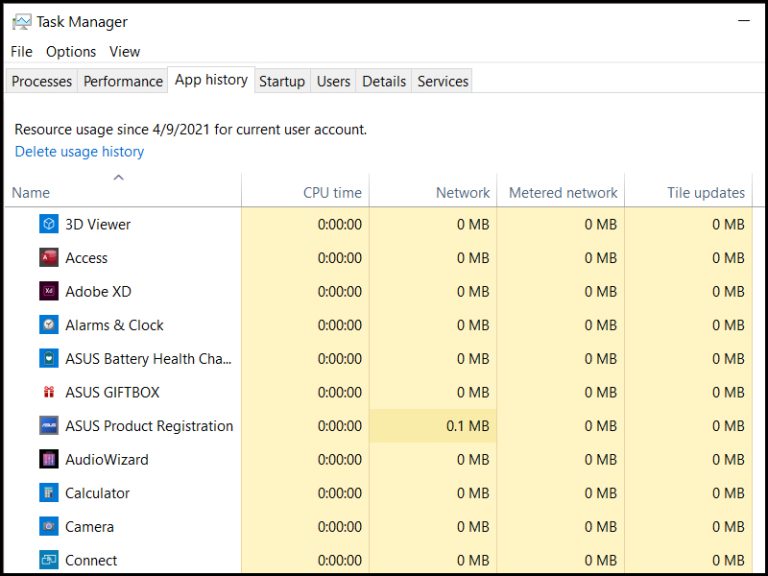This screenshot has width=768, height=576.
Task: Click the Calculator app icon
Action: pos(48,493)
